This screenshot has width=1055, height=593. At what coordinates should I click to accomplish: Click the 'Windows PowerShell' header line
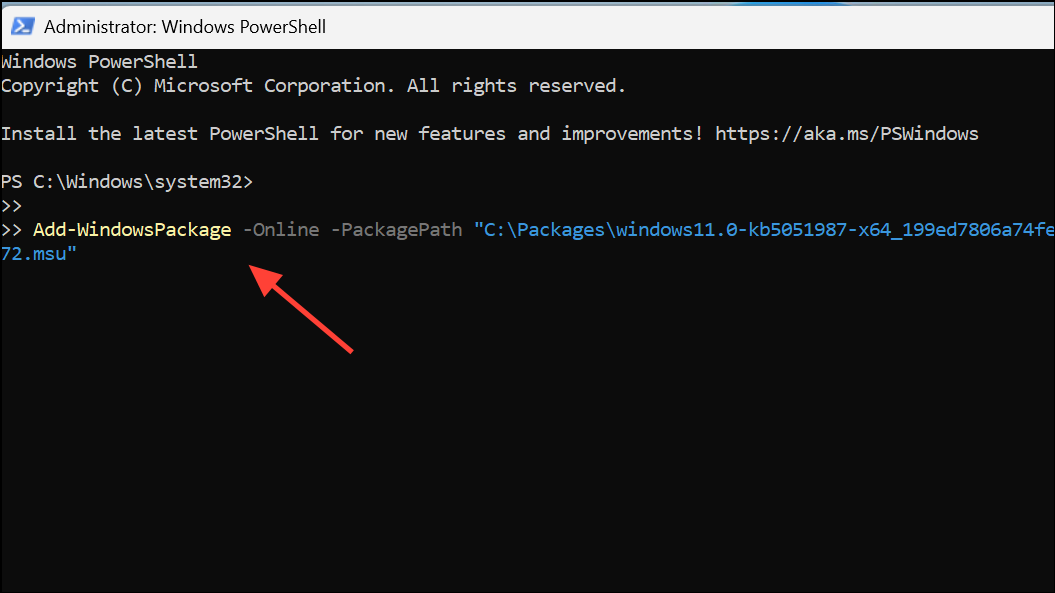point(100,61)
